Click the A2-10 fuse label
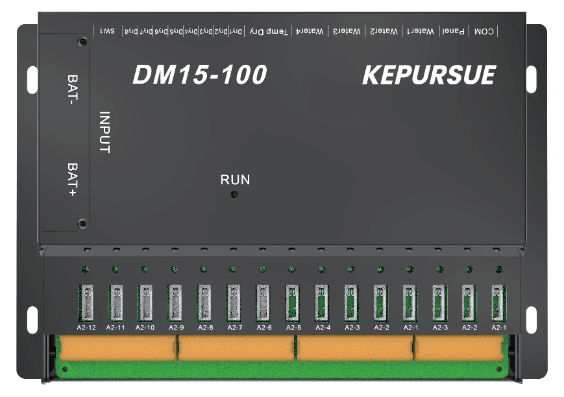 pos(145,328)
